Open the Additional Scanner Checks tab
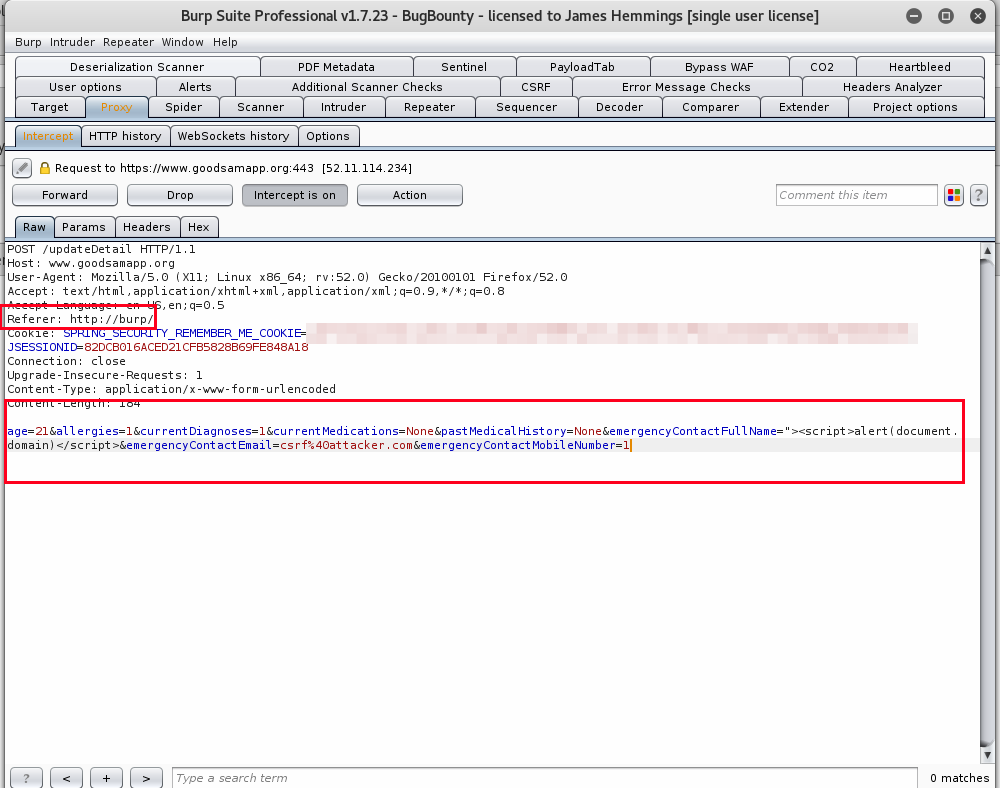Image resolution: width=1000 pixels, height=788 pixels. pyautogui.click(x=367, y=87)
